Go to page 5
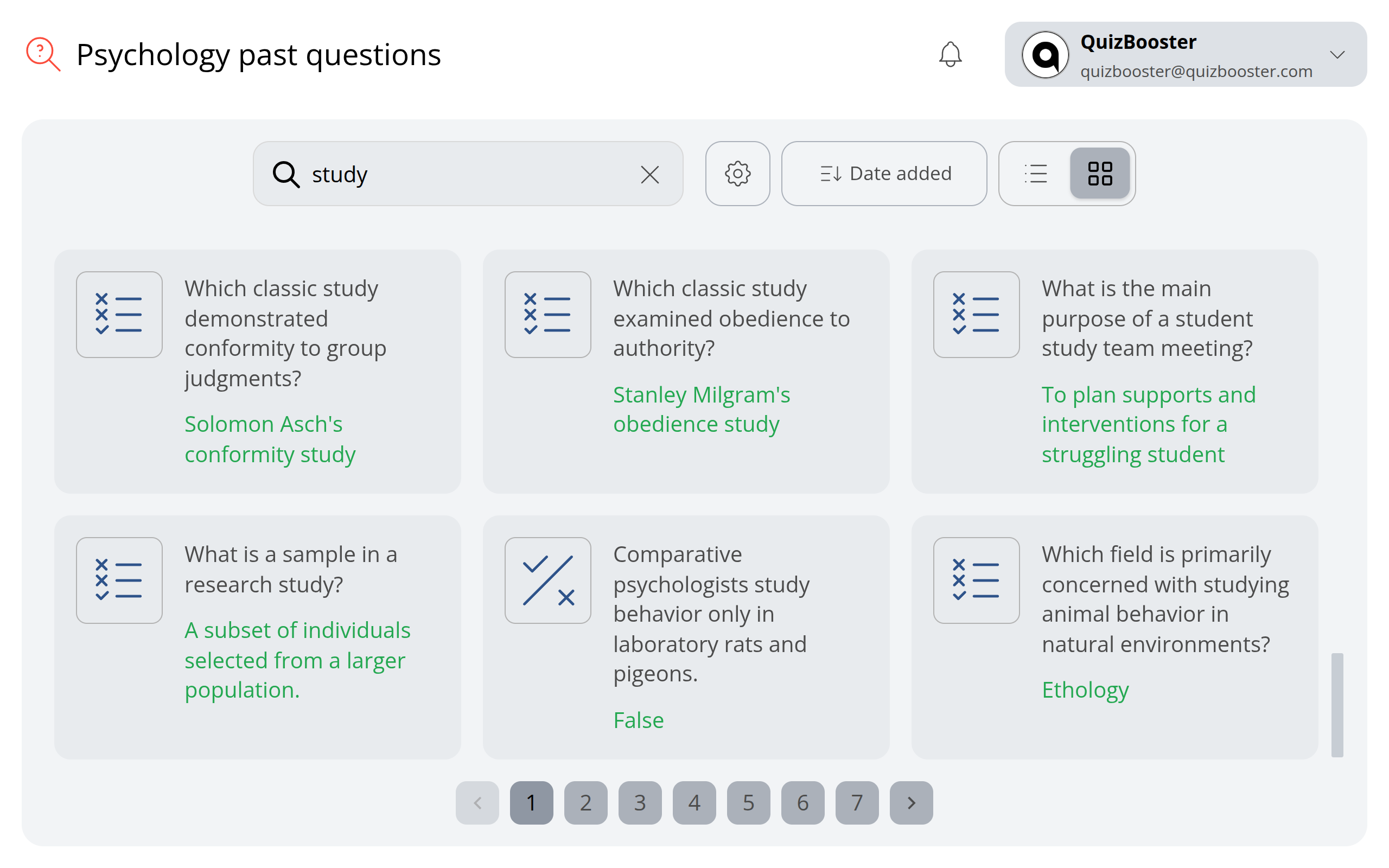 click(x=748, y=802)
